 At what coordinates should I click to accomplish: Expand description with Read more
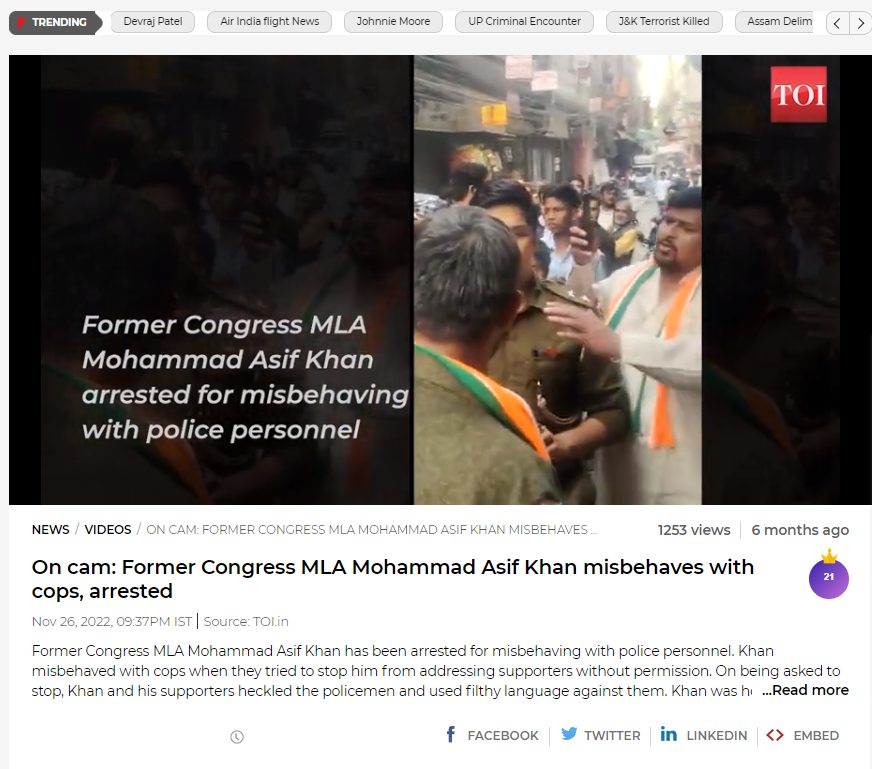pos(805,690)
